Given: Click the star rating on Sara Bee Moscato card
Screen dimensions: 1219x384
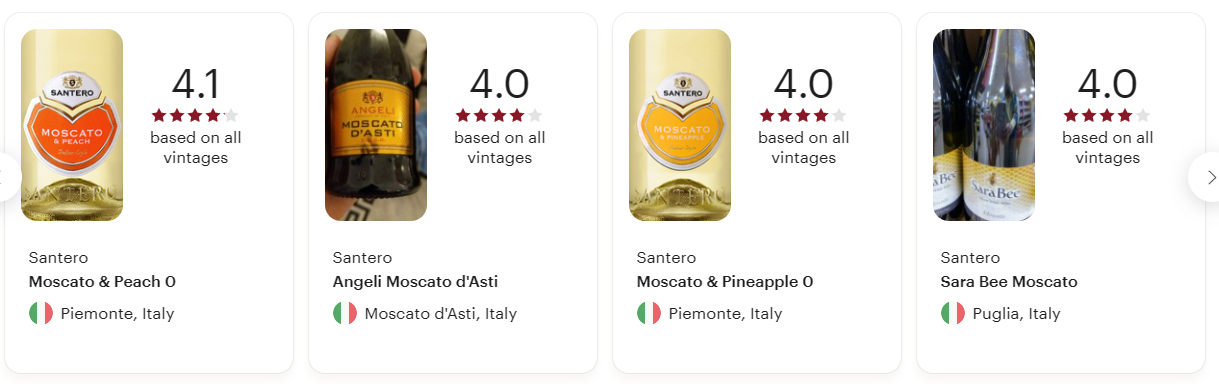Looking at the screenshot, I should [x=1107, y=115].
